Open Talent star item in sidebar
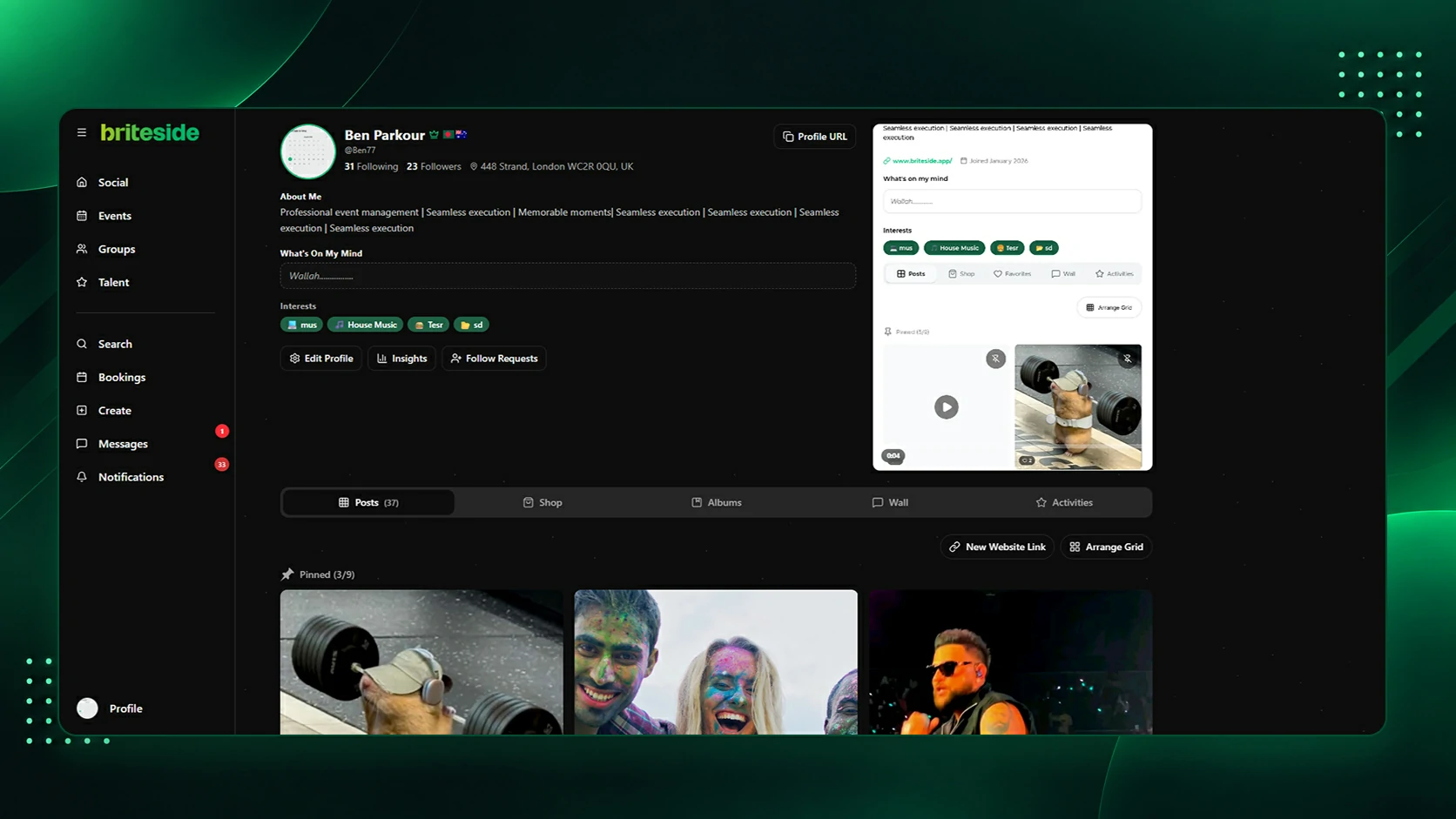Image resolution: width=1456 pixels, height=819 pixels. pos(103,282)
